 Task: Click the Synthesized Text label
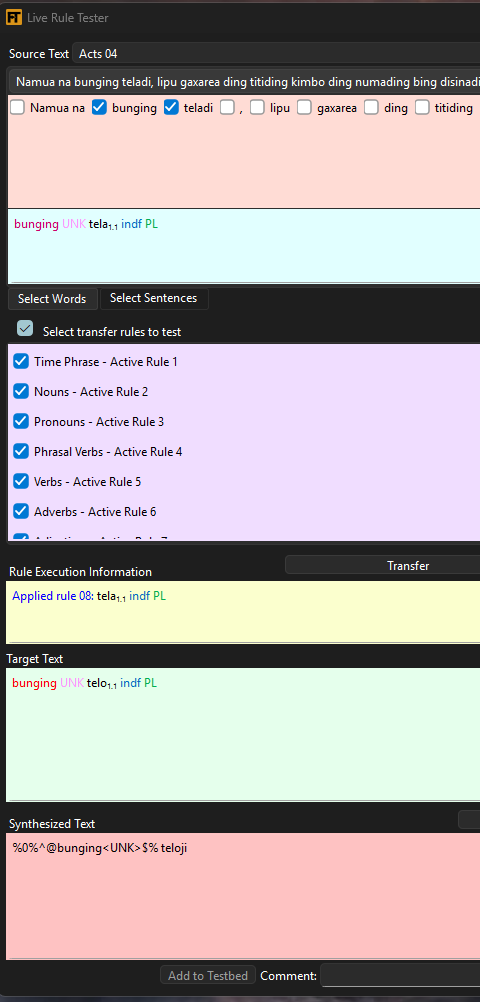click(x=52, y=824)
